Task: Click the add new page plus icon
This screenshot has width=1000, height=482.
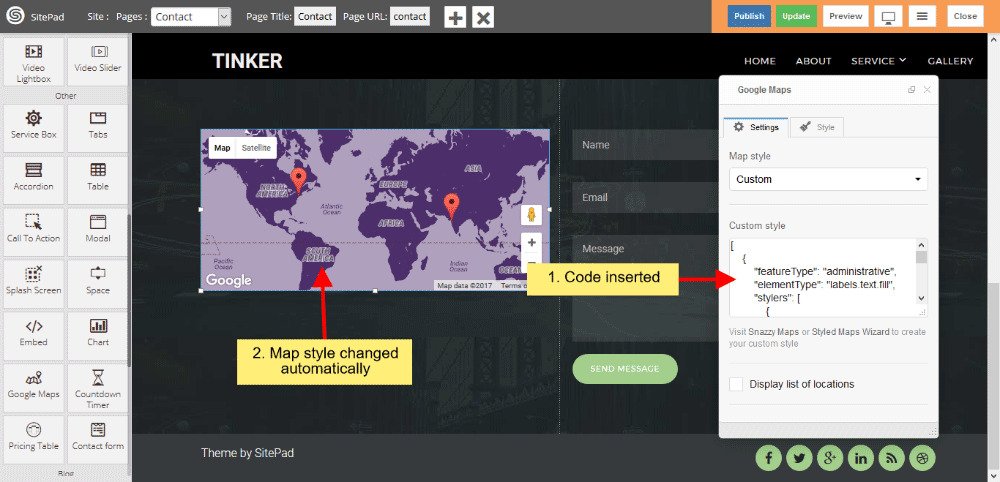Action: point(455,17)
